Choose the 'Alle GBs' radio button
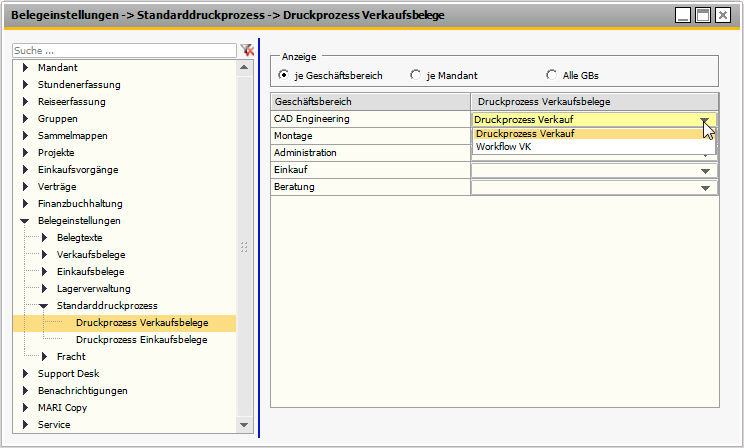 pos(551,75)
